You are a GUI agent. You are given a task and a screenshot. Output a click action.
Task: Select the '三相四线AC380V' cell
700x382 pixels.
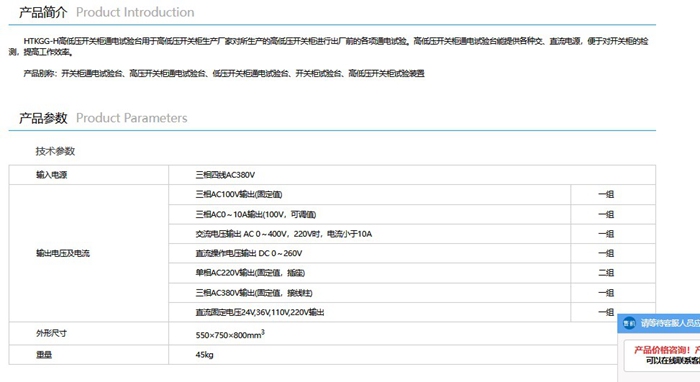point(412,175)
